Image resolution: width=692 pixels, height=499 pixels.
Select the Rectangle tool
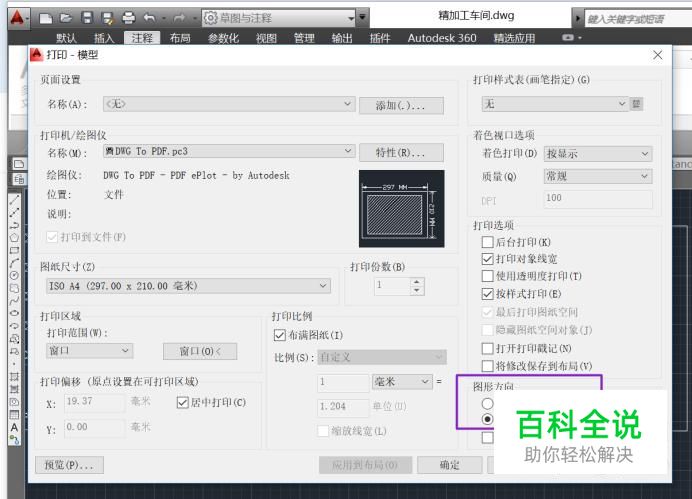point(15,250)
